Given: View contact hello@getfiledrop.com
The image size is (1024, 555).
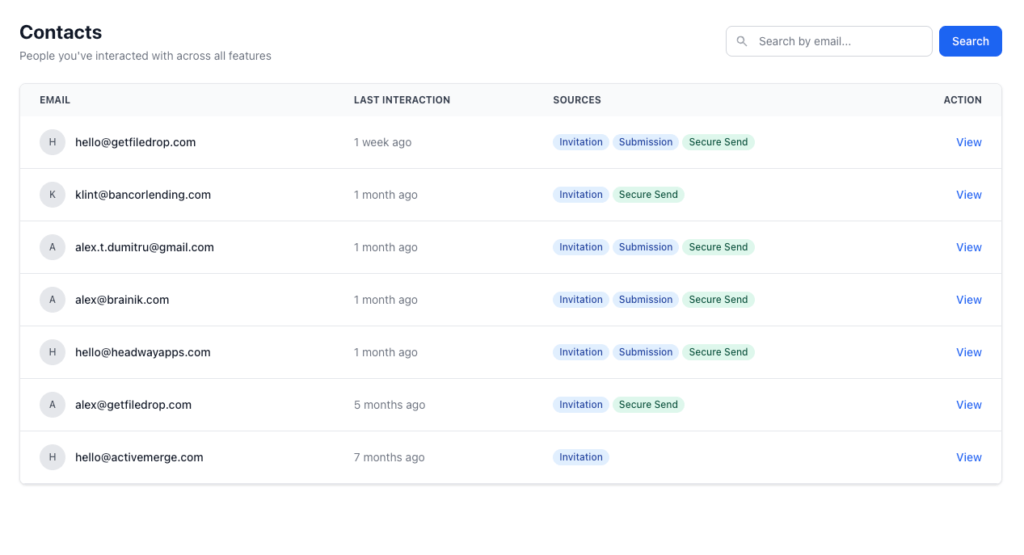Looking at the screenshot, I should 968,142.
